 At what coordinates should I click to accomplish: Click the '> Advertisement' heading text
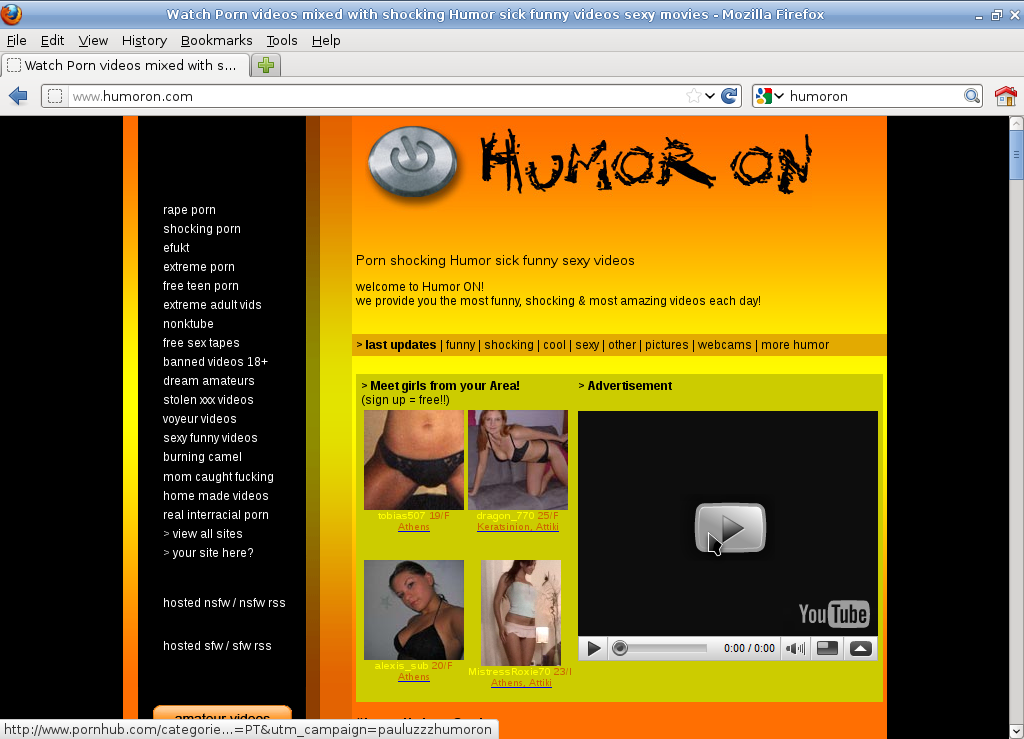pyautogui.click(x=625, y=386)
